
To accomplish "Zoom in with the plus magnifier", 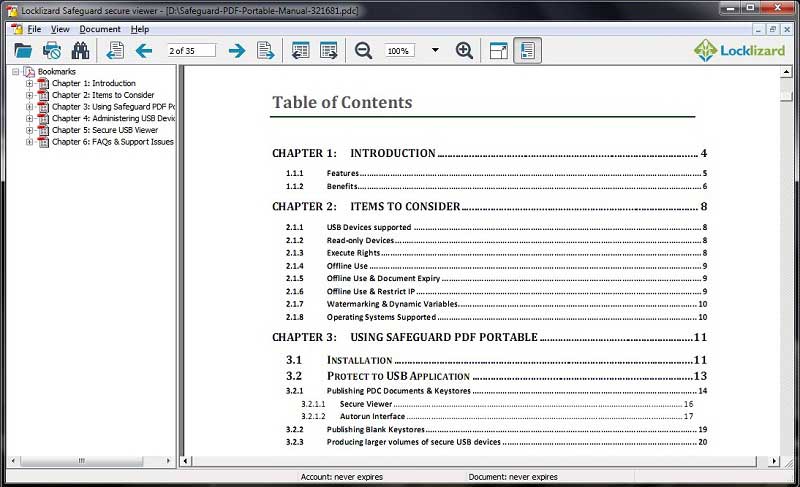I will (x=464, y=50).
